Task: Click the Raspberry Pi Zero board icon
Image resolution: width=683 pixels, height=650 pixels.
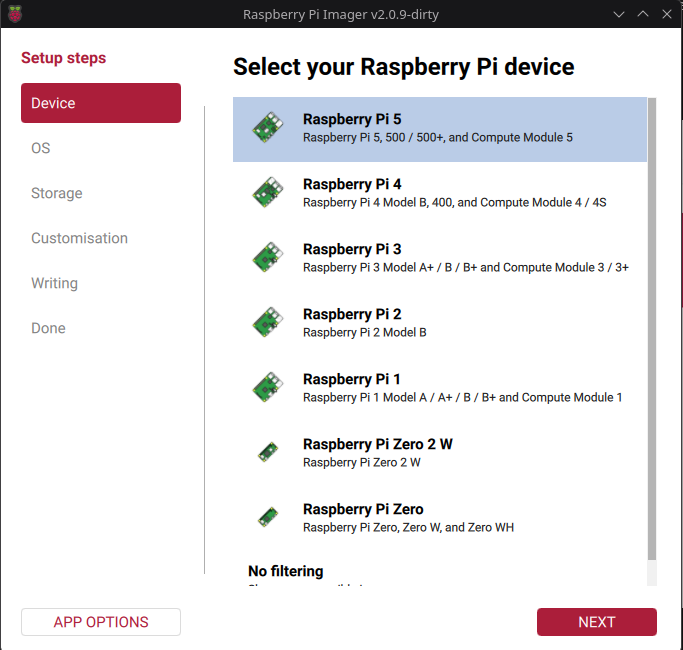Action: pyautogui.click(x=267, y=517)
